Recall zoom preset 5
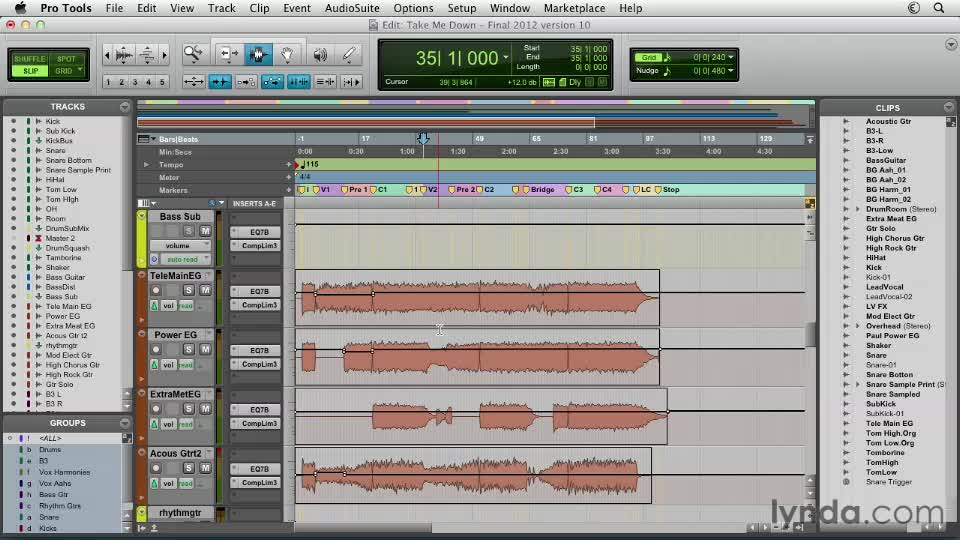The image size is (960, 540). pos(162,82)
